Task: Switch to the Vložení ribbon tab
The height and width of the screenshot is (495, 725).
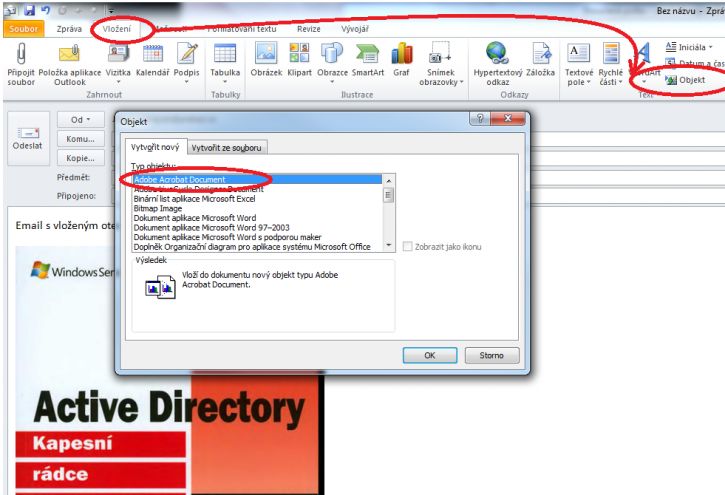Action: pos(117,29)
